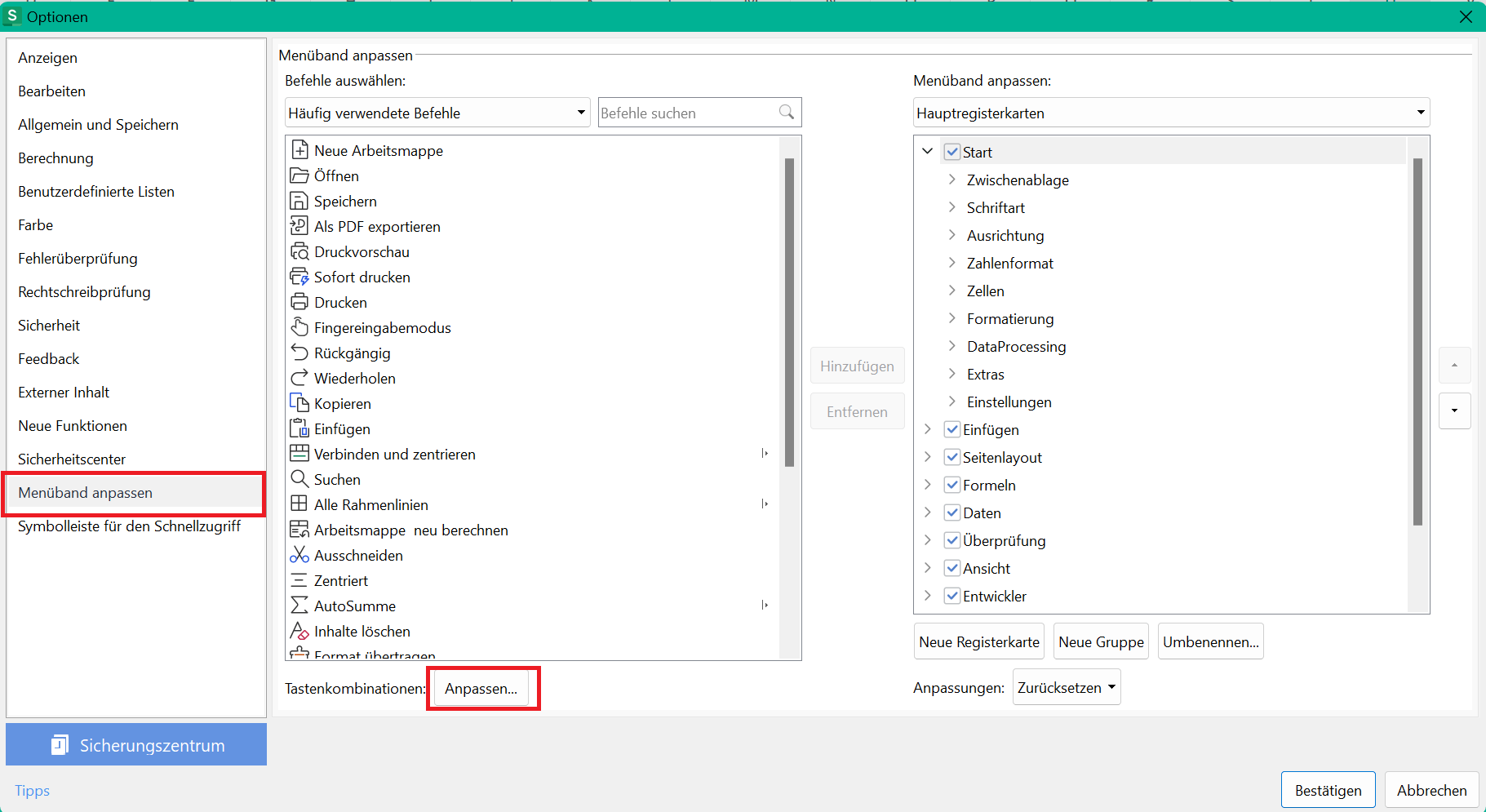Viewport: 1486px width, 812px height.
Task: Click the AutoSumme sigma icon
Action: pyautogui.click(x=299, y=606)
